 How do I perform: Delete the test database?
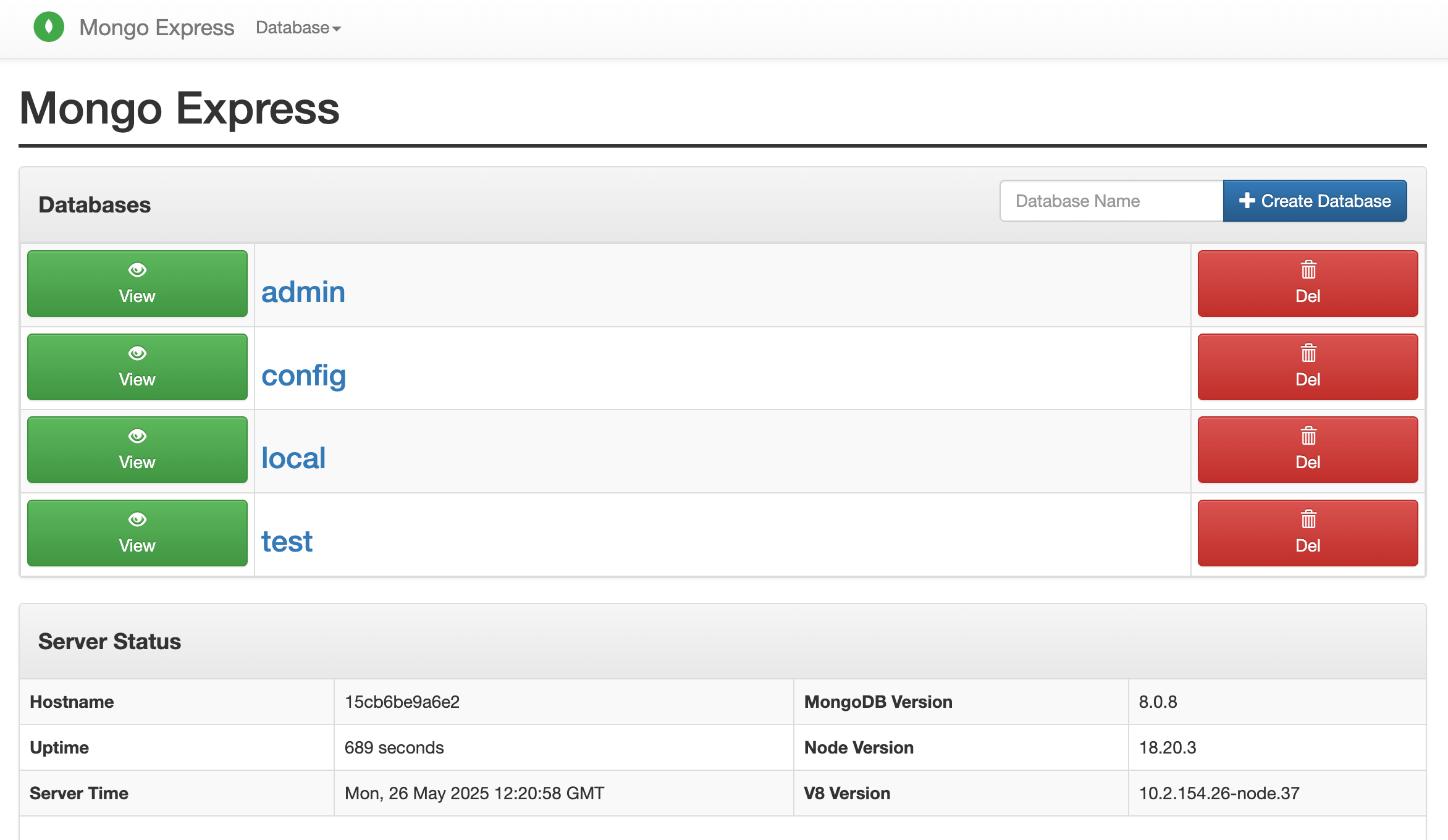(x=1307, y=532)
